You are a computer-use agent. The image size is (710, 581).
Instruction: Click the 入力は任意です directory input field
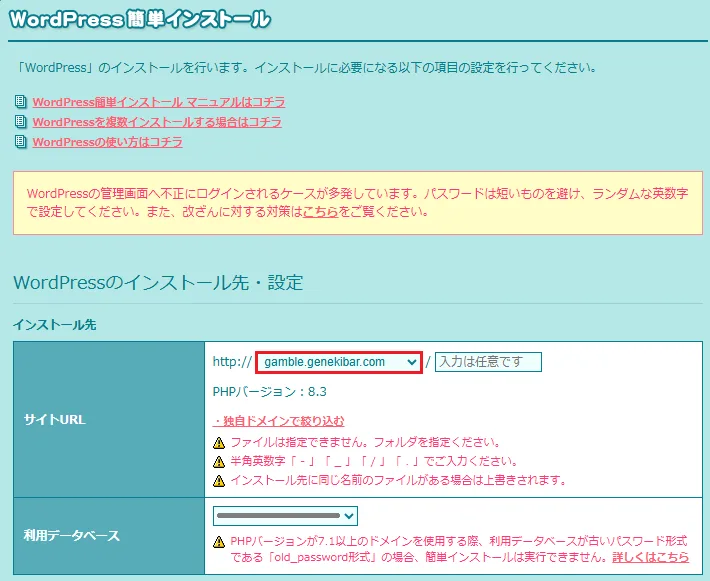pyautogui.click(x=488, y=362)
